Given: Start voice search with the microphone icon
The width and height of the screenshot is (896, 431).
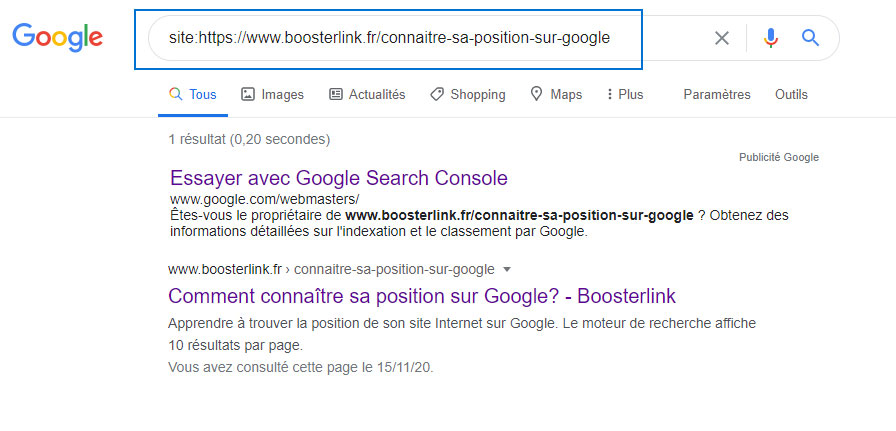Looking at the screenshot, I should 770,38.
